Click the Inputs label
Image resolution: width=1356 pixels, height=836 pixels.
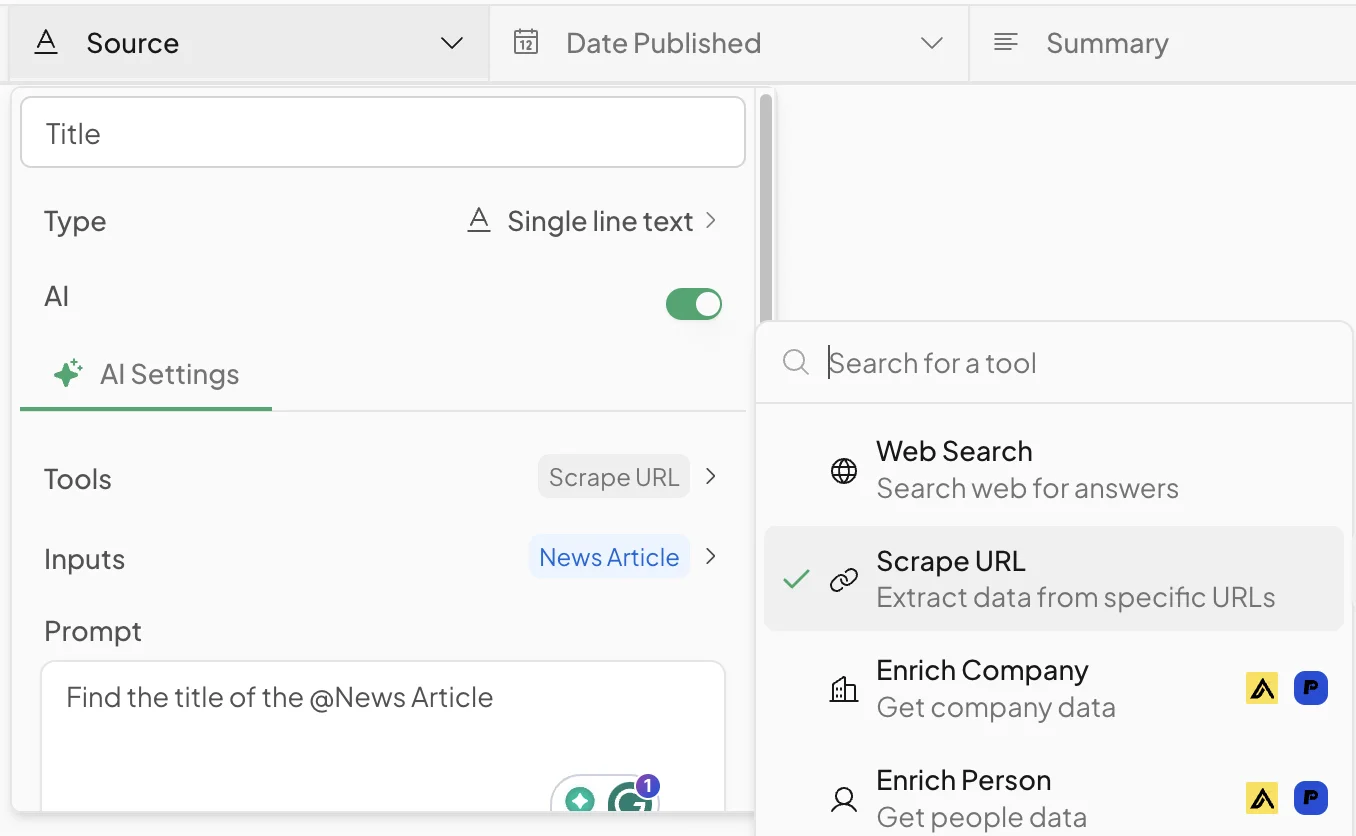pos(84,559)
